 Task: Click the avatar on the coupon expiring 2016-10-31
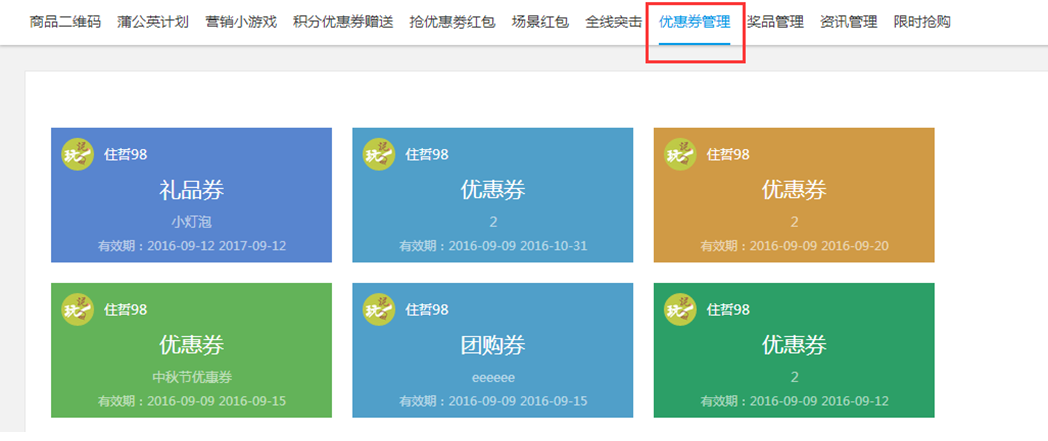click(x=379, y=154)
